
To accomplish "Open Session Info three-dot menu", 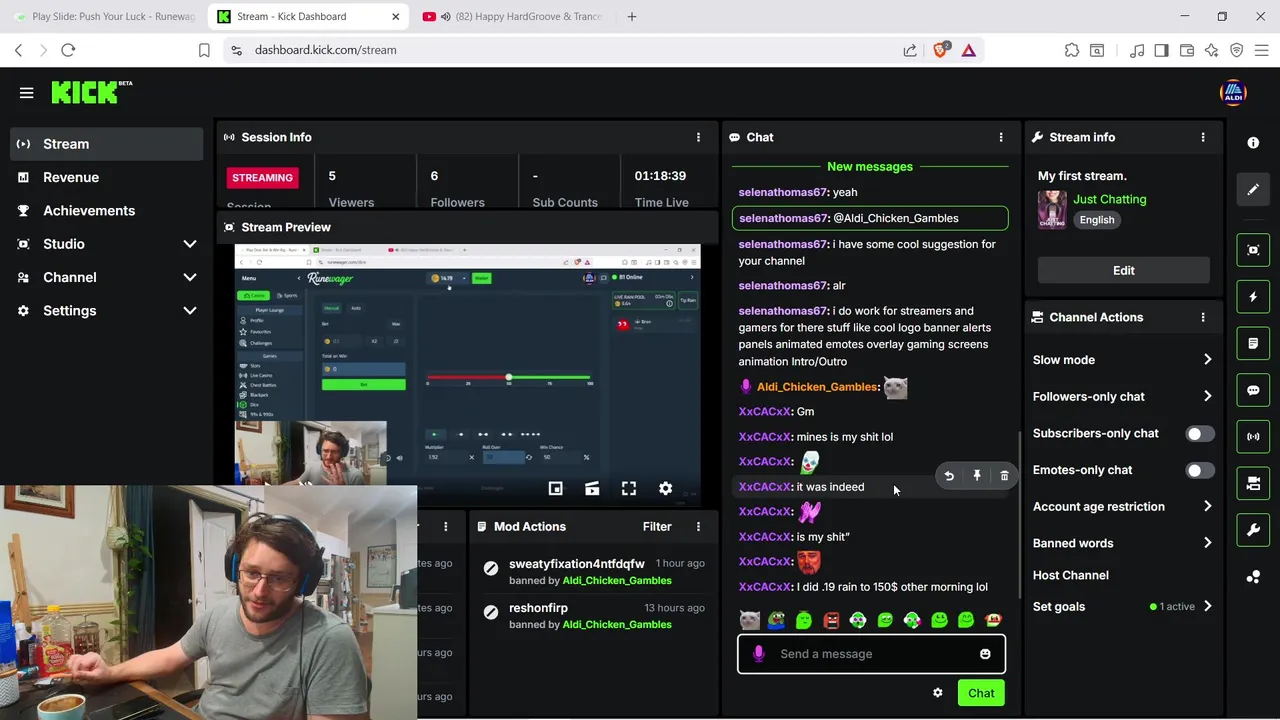I will tap(698, 137).
